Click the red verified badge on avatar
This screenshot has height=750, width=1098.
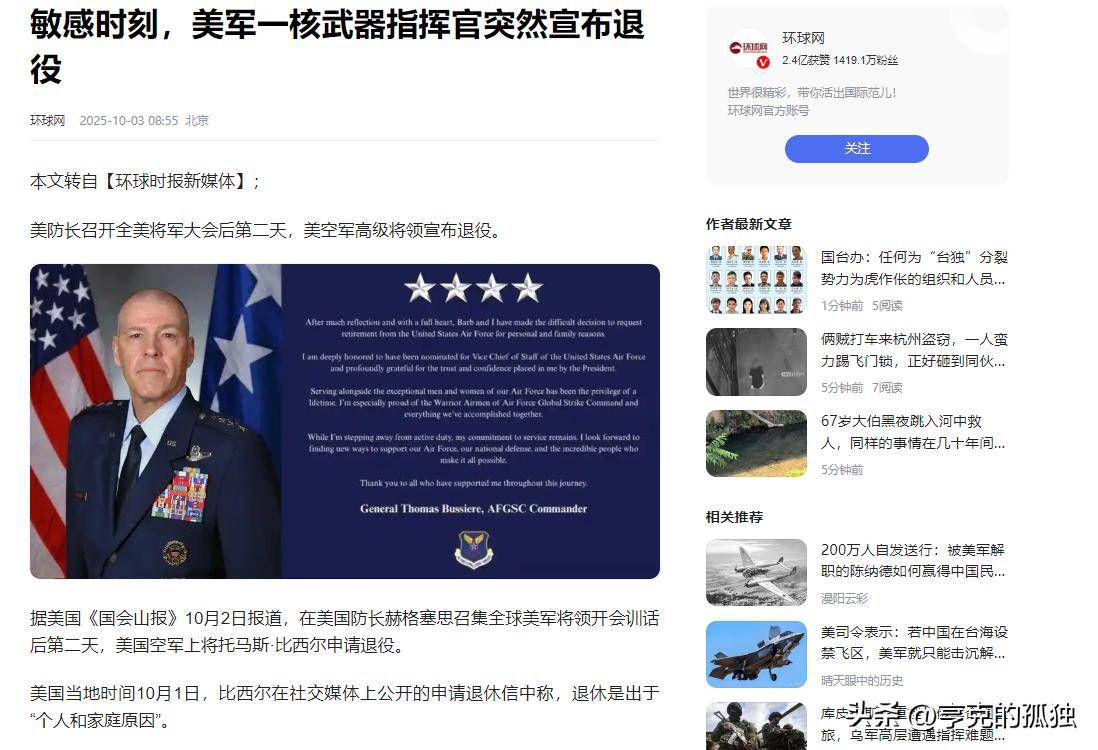[x=763, y=62]
